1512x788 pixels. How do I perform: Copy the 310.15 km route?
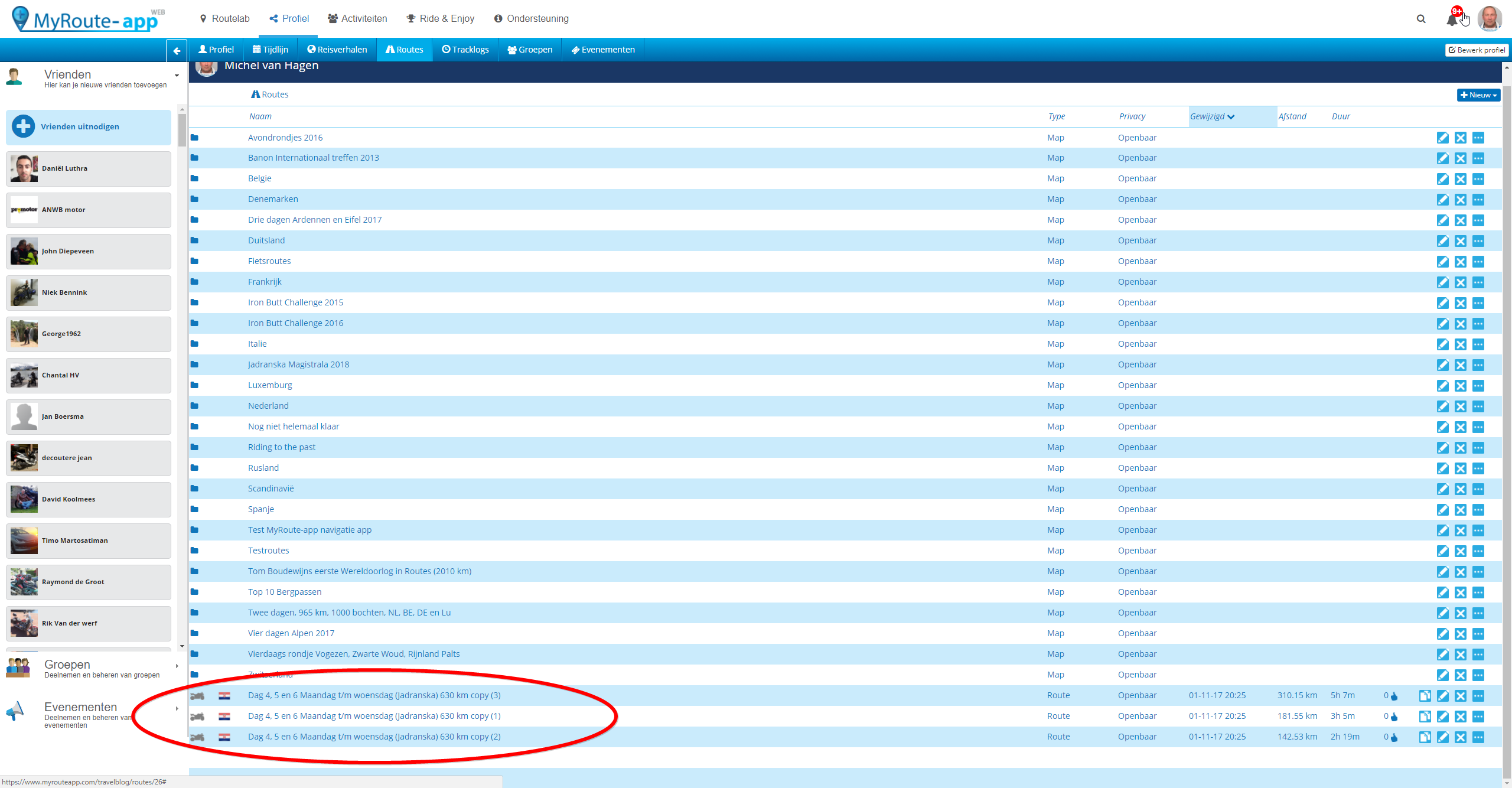(1425, 696)
